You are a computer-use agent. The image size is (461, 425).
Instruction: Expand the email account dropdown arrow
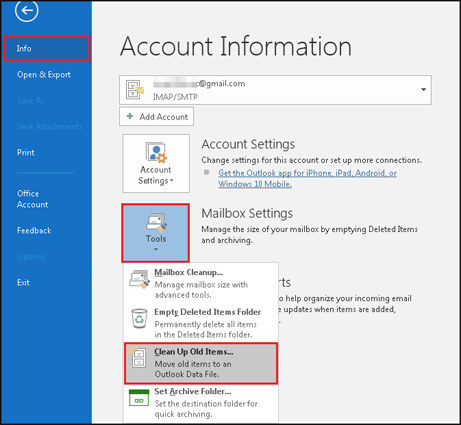click(x=423, y=89)
